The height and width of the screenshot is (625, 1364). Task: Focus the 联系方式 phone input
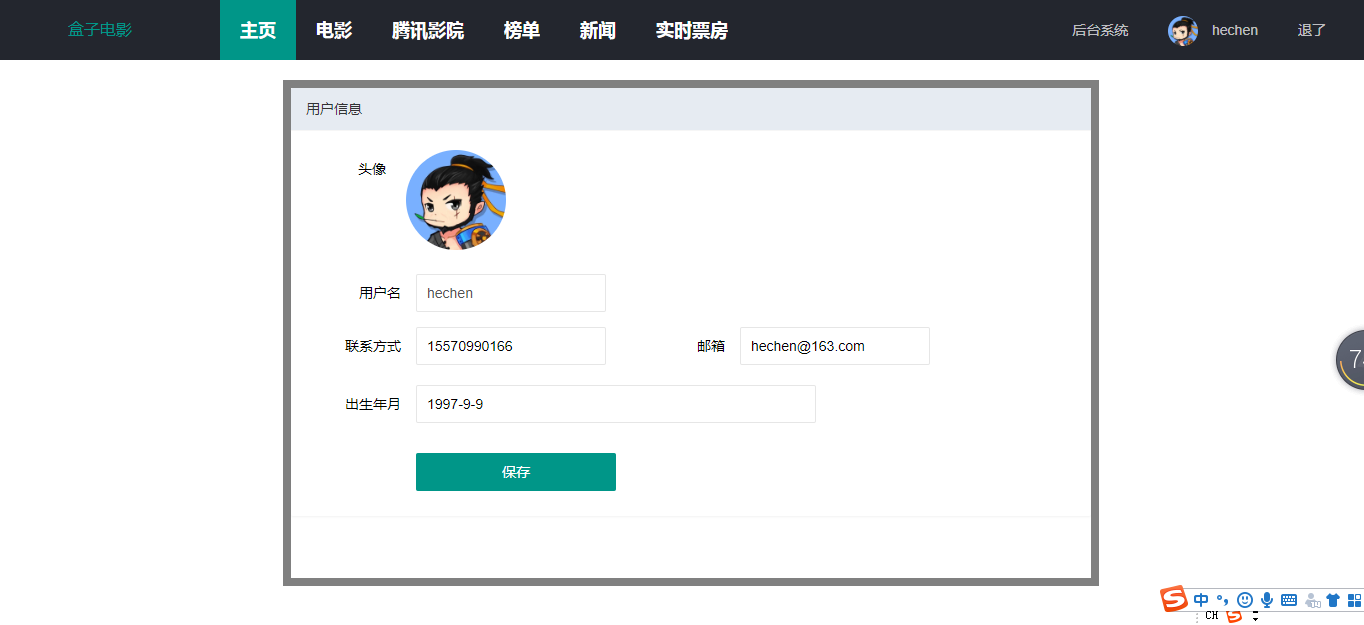tap(511, 346)
